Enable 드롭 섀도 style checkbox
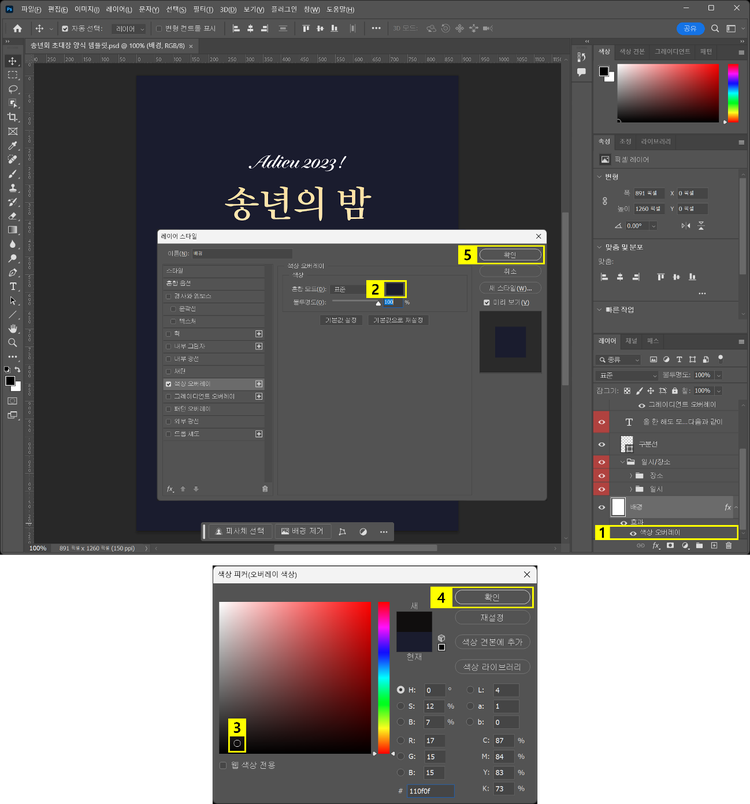The height and width of the screenshot is (804, 750). [168, 434]
